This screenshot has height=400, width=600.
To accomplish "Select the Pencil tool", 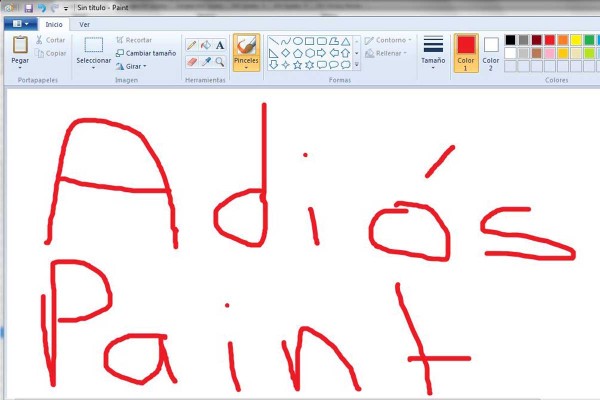I will (x=191, y=45).
